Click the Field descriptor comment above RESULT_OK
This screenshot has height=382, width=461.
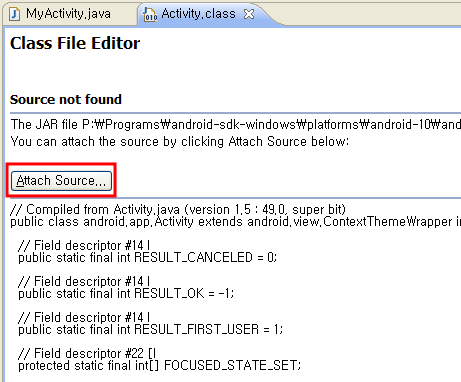click(84, 282)
